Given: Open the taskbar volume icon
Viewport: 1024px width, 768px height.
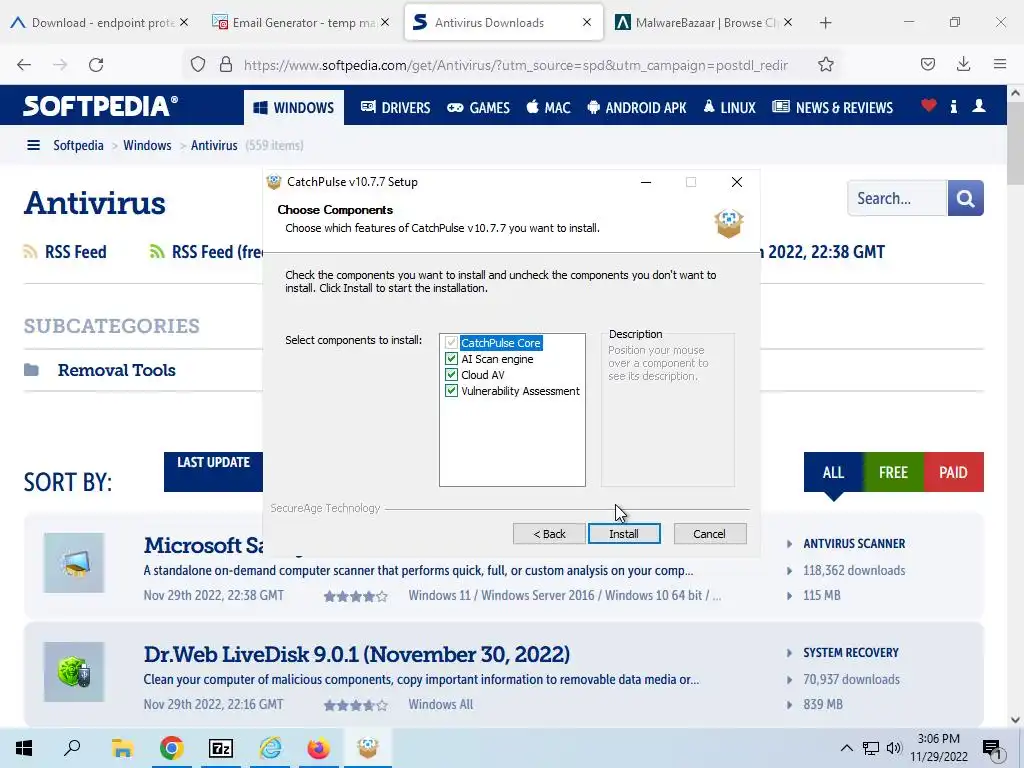Looking at the screenshot, I should (894, 748).
